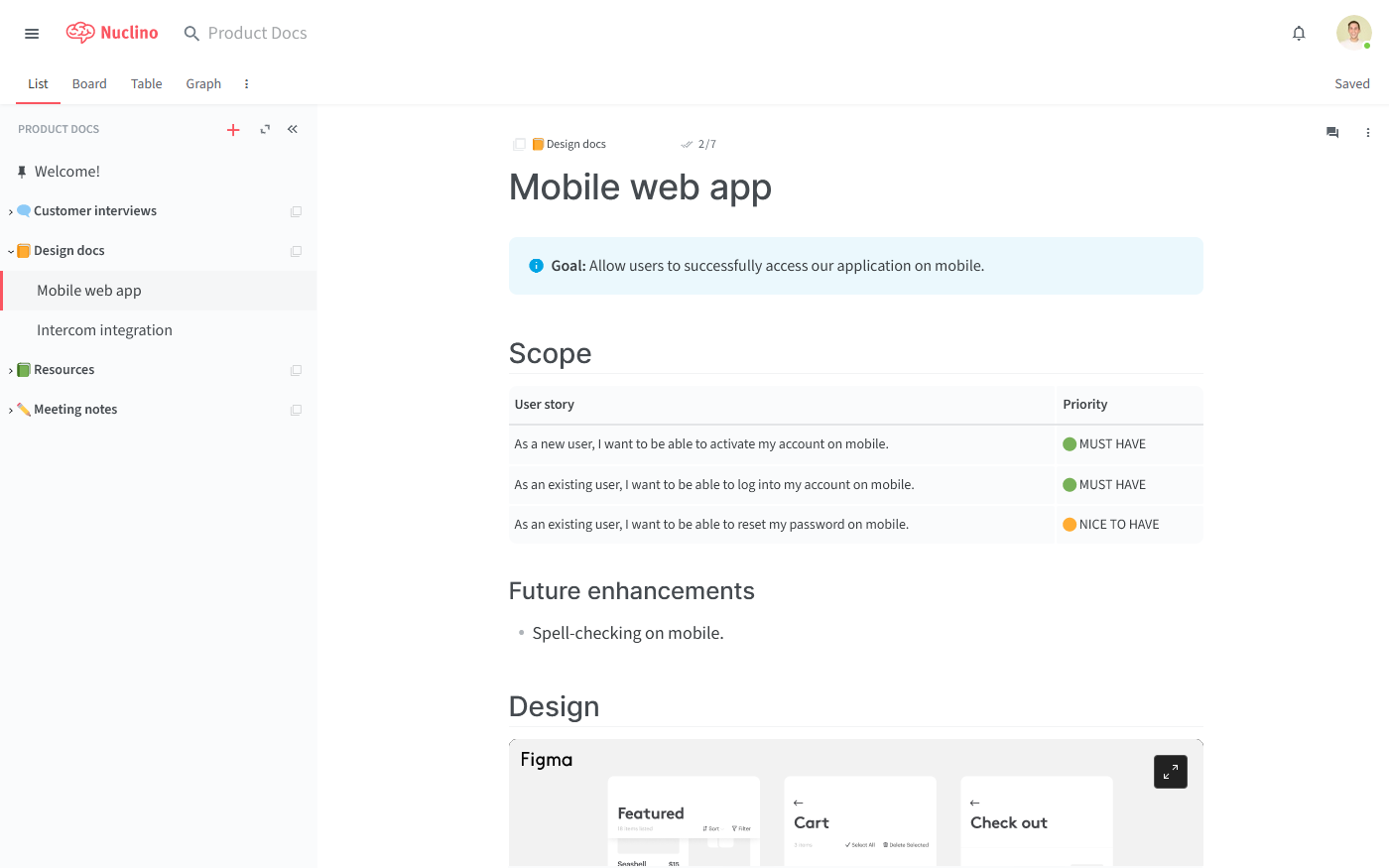The image size is (1389, 868).
Task: Click the Product Docs search field
Action: coord(257,34)
